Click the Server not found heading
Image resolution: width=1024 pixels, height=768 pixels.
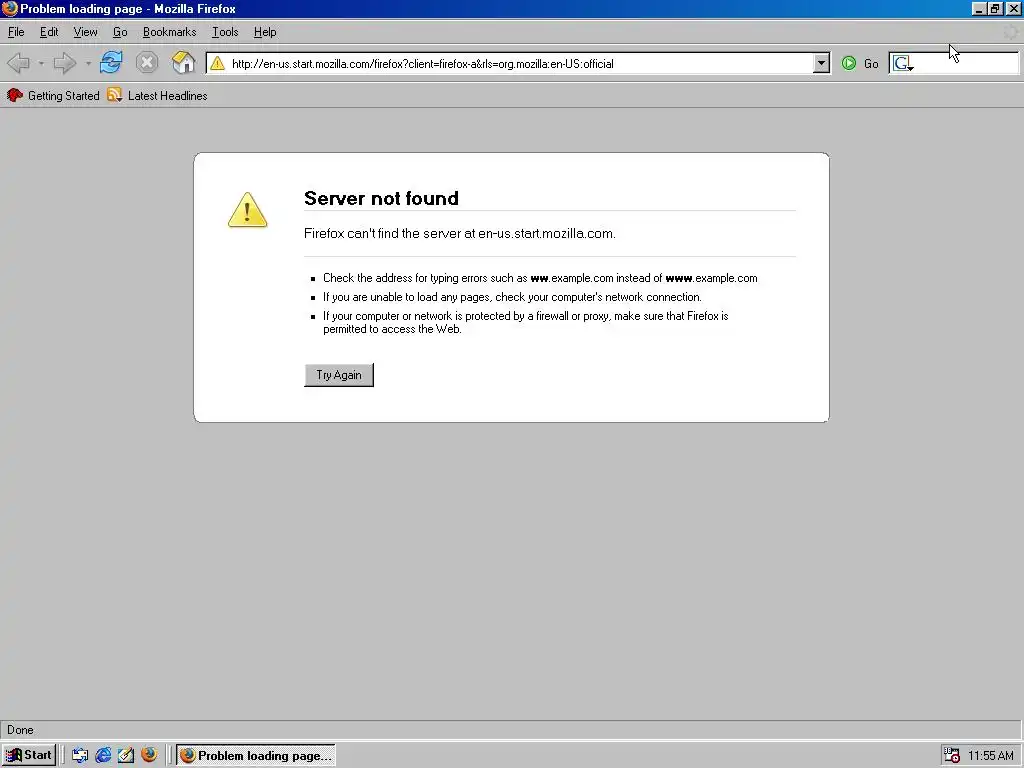coord(381,198)
